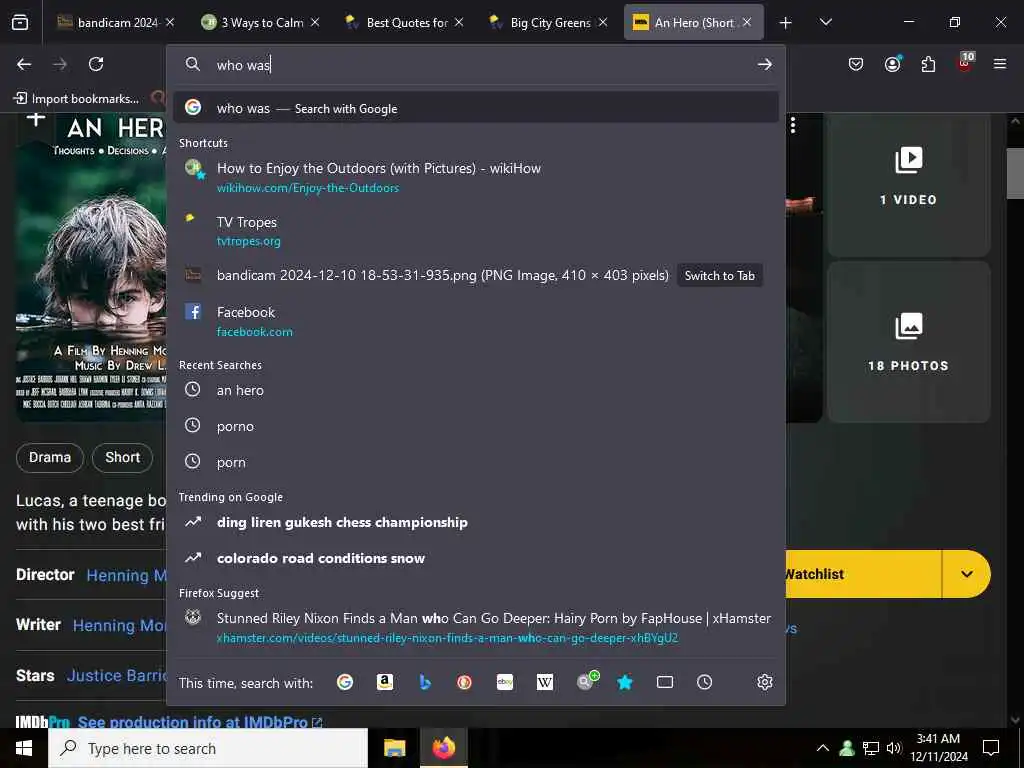Select recent search 'an hero'
This screenshot has width=1024, height=768.
click(x=476, y=390)
